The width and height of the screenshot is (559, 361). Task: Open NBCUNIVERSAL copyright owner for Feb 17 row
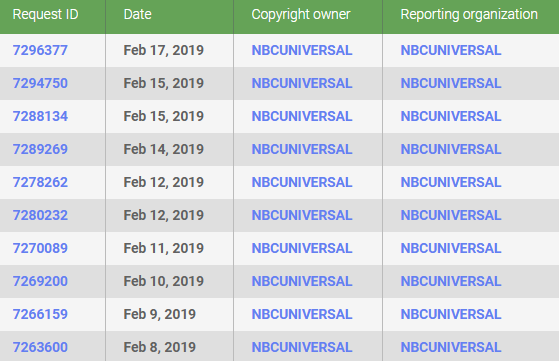[302, 50]
